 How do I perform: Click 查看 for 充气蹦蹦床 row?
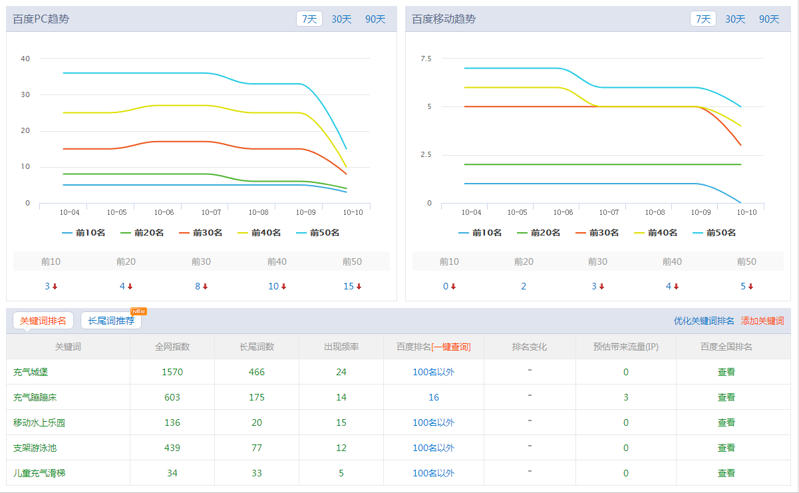tap(726, 397)
